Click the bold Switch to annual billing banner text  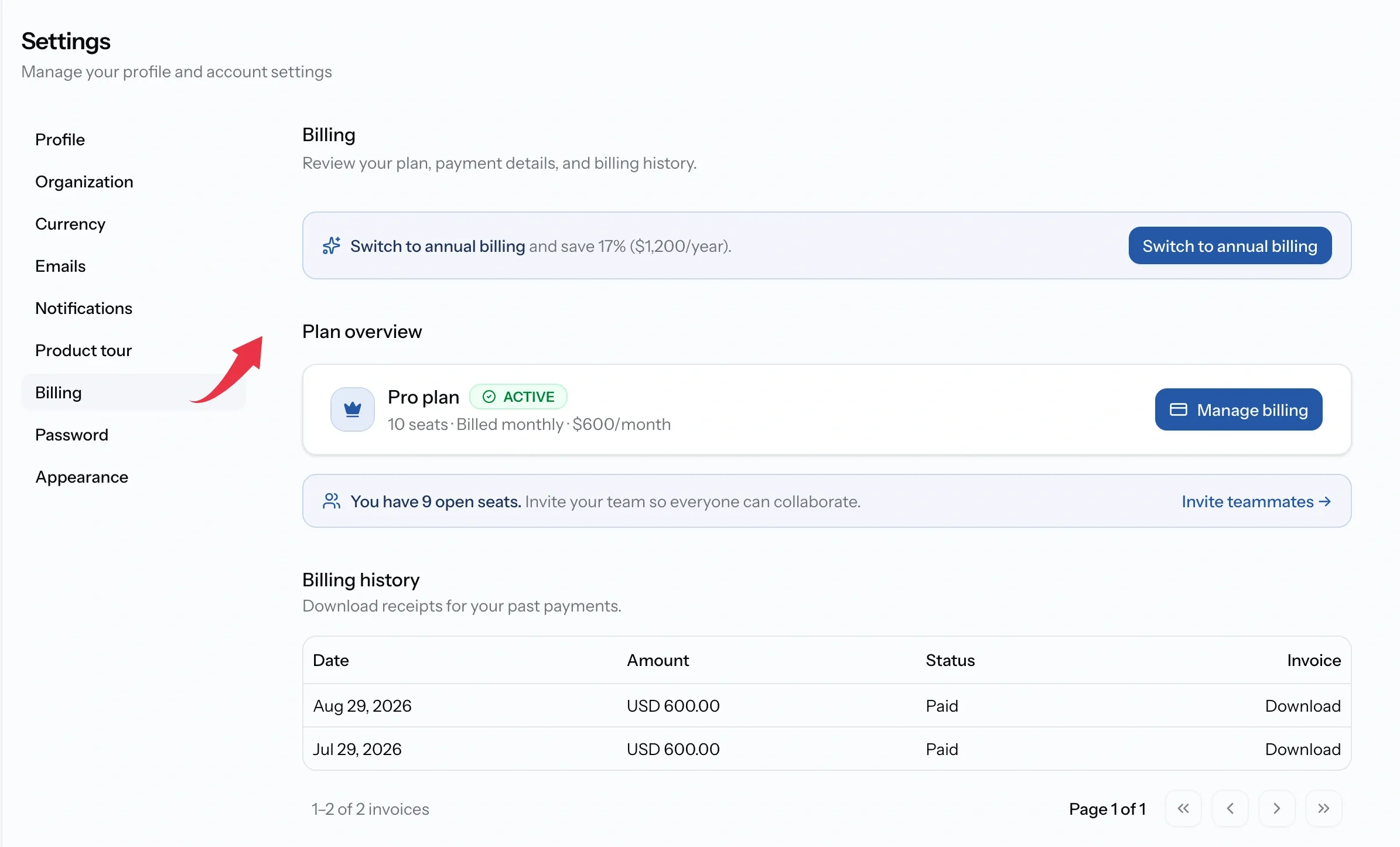click(438, 246)
